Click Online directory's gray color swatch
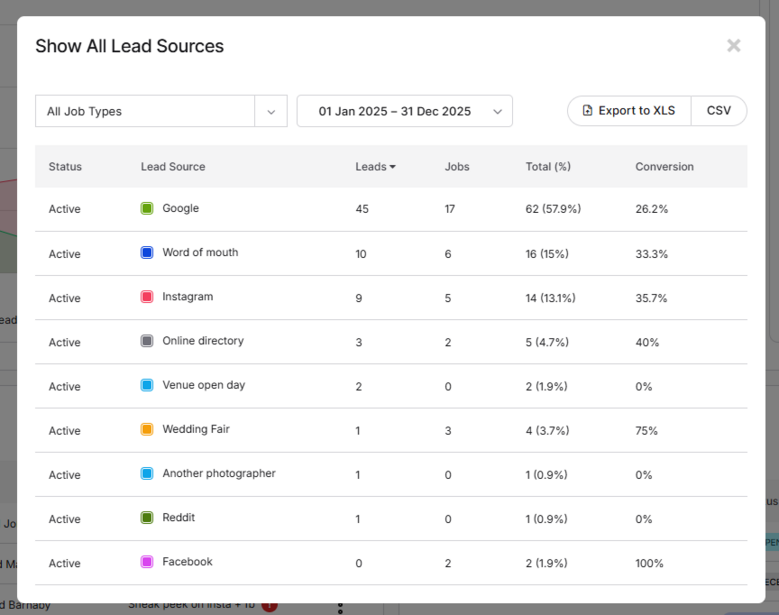 [147, 341]
